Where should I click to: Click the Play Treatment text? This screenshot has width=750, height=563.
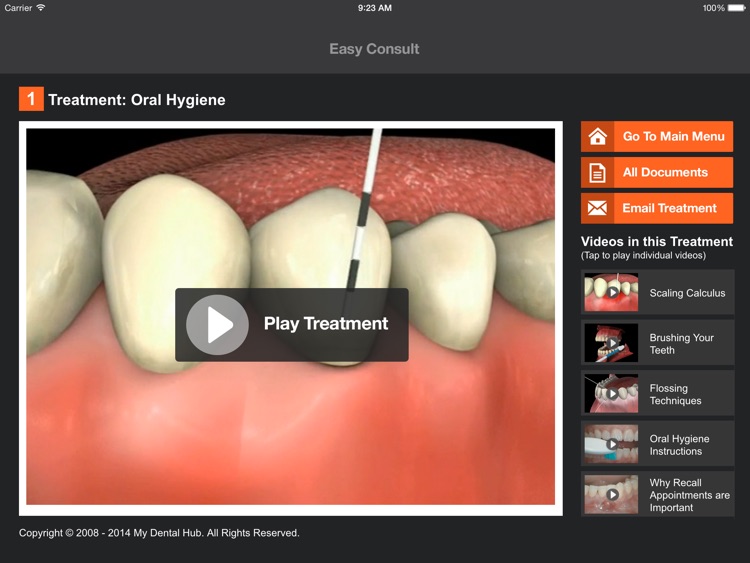click(x=325, y=324)
